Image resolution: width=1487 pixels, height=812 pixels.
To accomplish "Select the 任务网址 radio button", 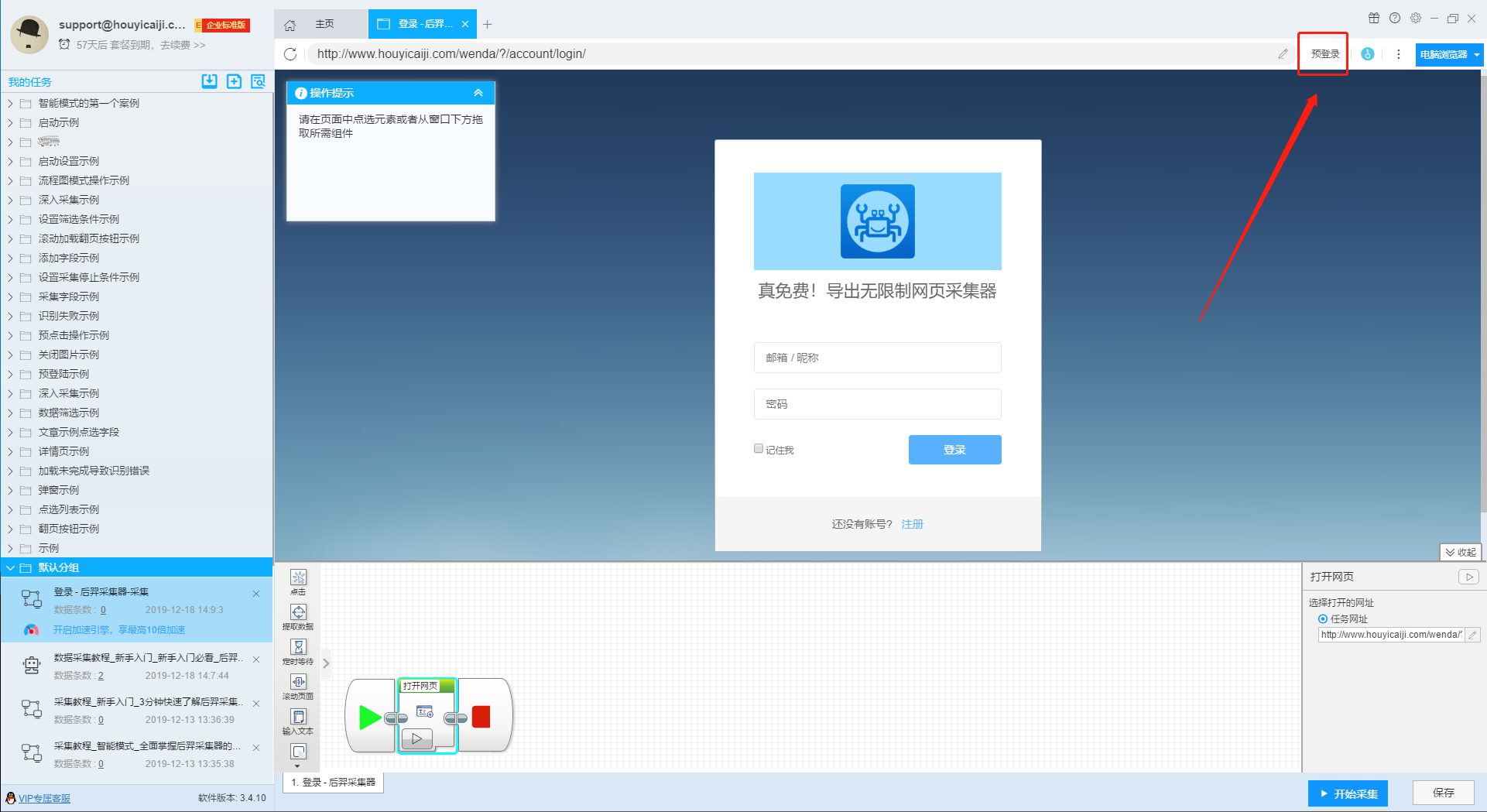I will tap(1323, 618).
